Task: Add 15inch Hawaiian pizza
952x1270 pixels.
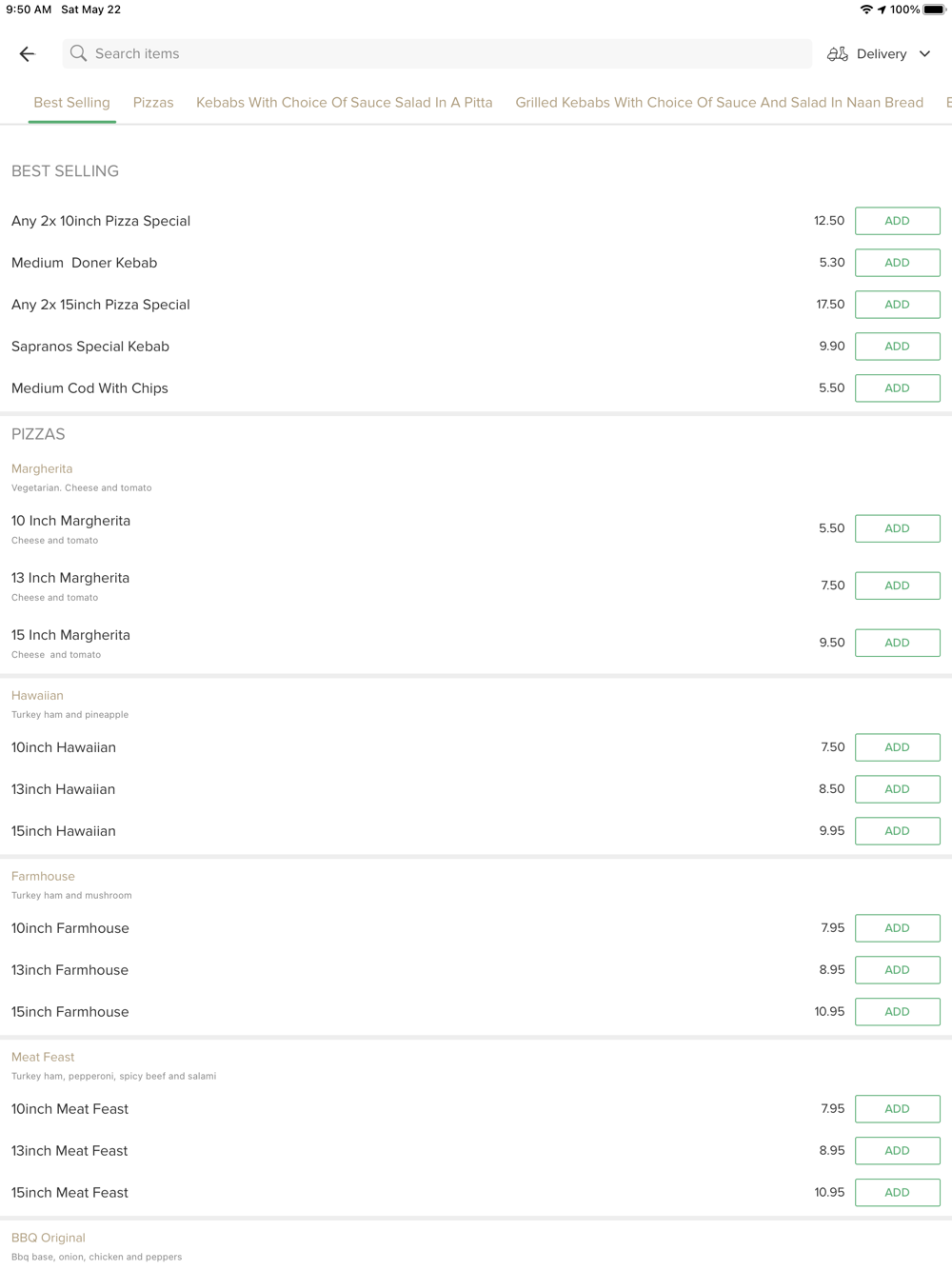Action: [897, 831]
